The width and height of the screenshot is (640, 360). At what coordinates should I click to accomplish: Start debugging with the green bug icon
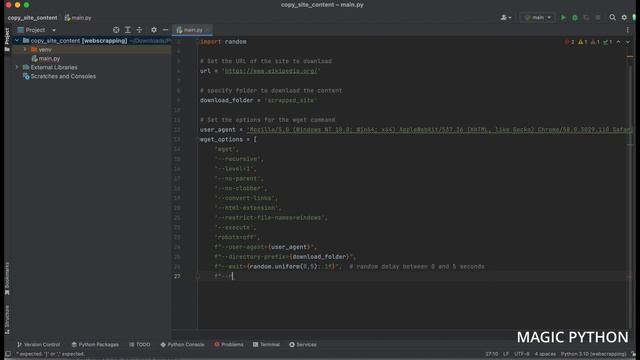pyautogui.click(x=575, y=18)
